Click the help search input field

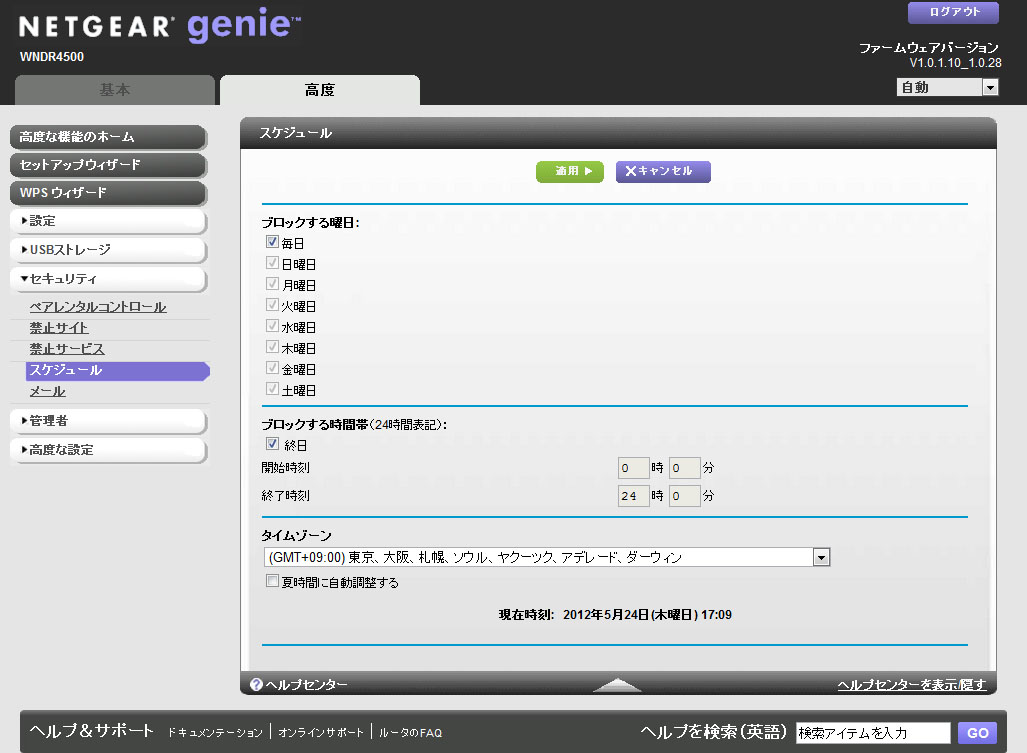coord(872,734)
